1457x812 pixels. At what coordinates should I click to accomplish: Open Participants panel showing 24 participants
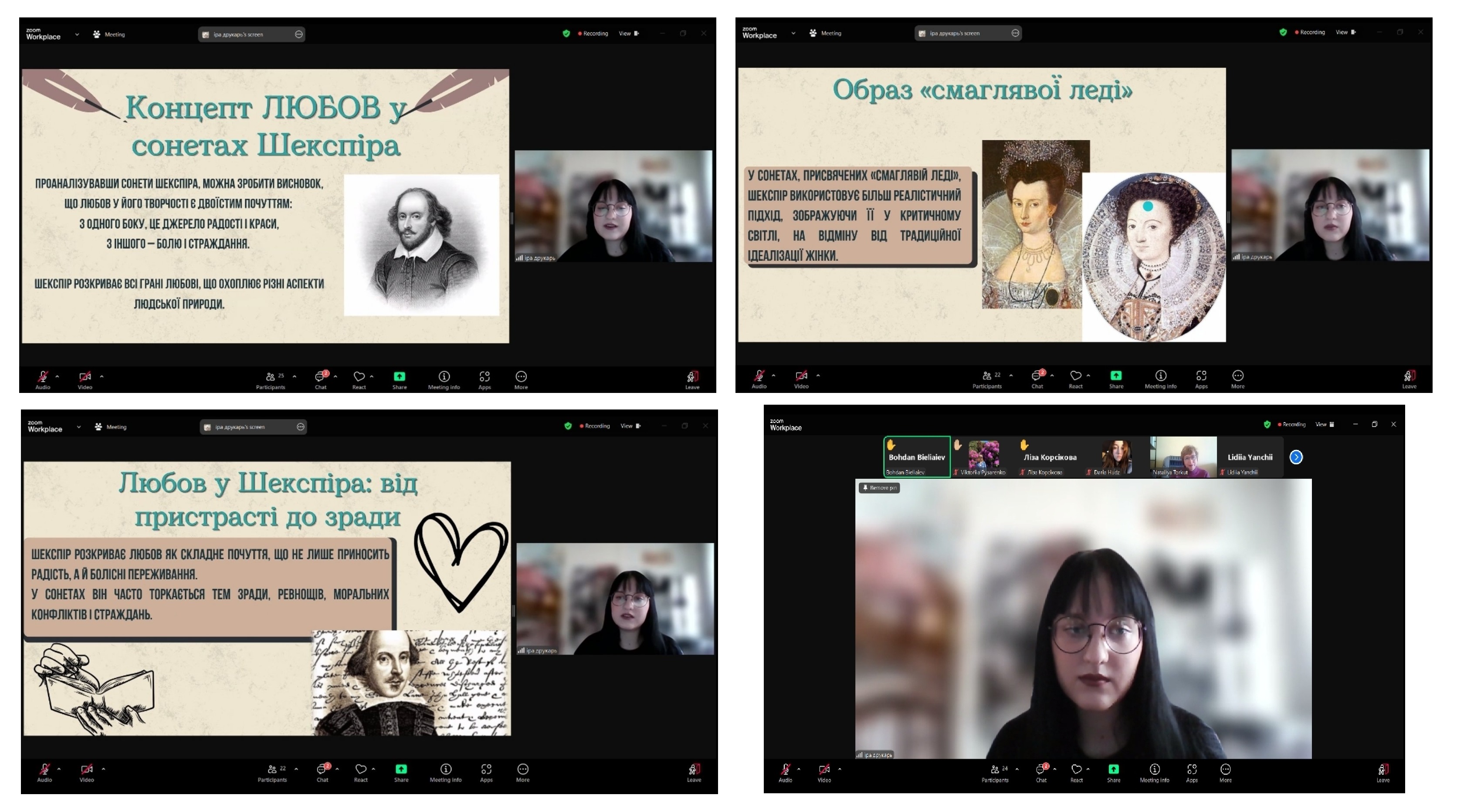995,770
